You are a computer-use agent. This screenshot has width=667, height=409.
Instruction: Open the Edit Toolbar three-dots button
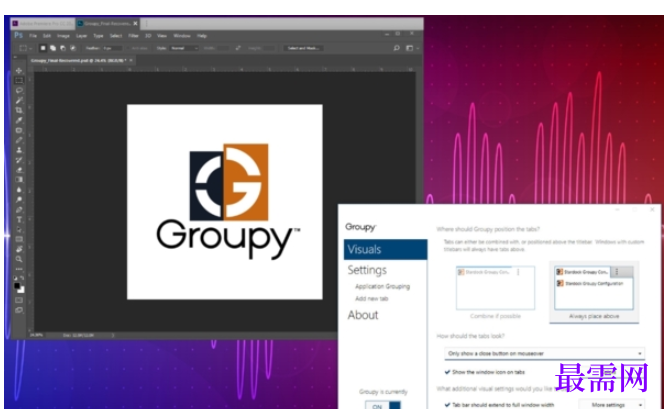click(x=19, y=269)
